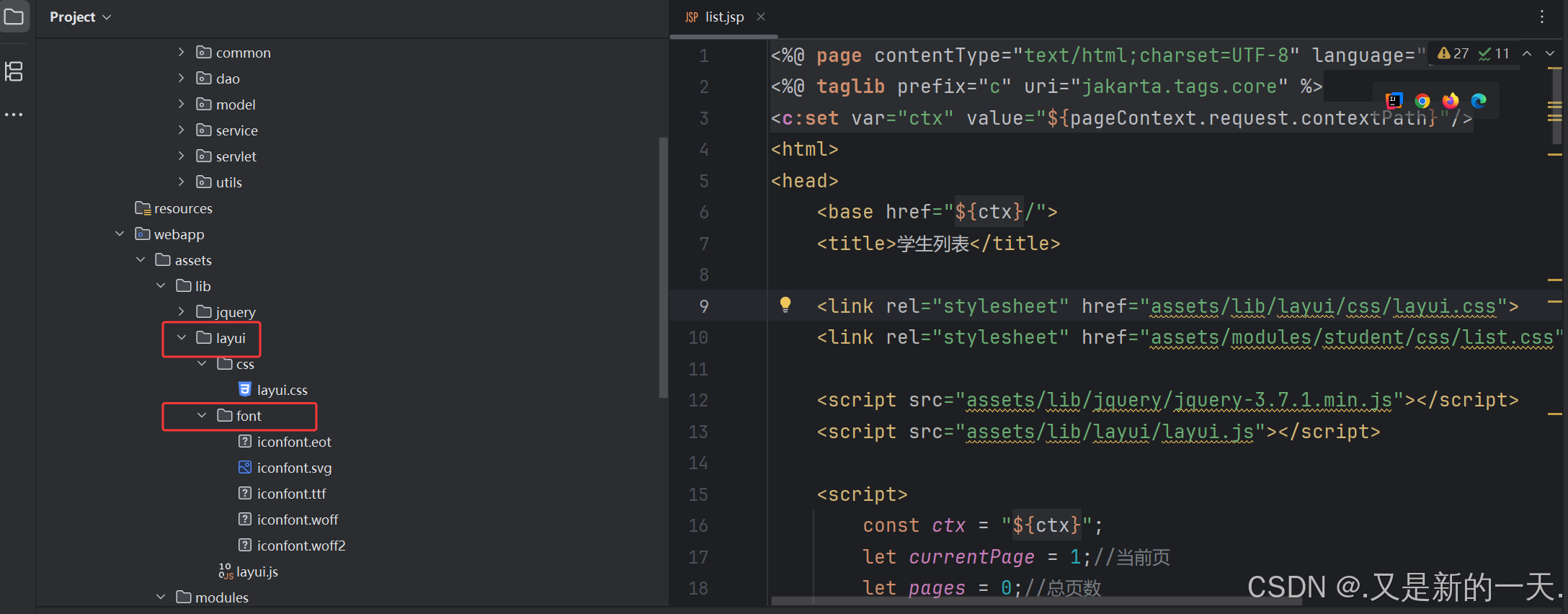Collapse the modules folder chevron
Image resolution: width=1568 pixels, height=614 pixels.
tap(161, 597)
